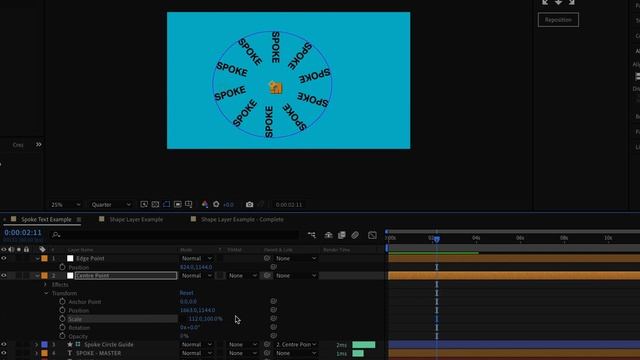Click the timeline layer search field
Viewport: 640px width, 360px height.
pyautogui.click(x=176, y=235)
